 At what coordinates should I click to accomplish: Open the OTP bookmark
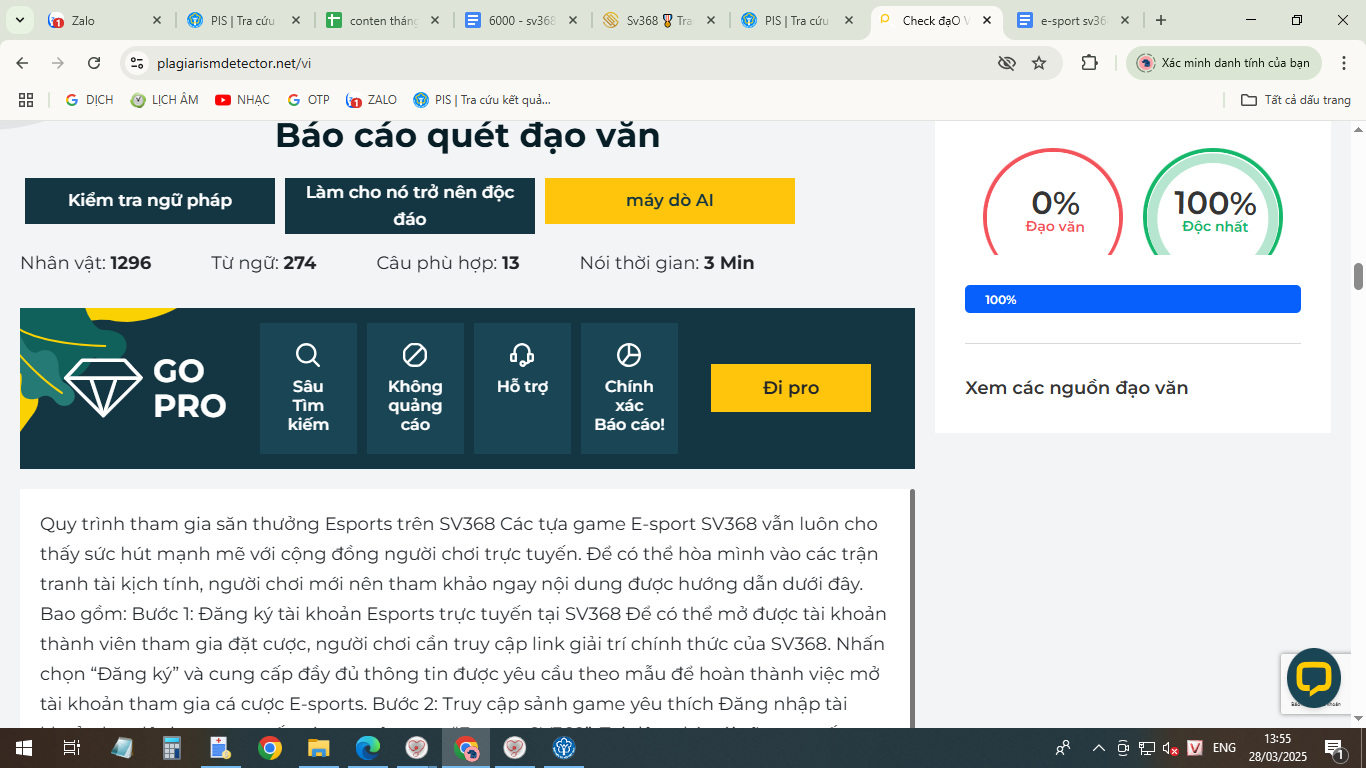coord(308,100)
